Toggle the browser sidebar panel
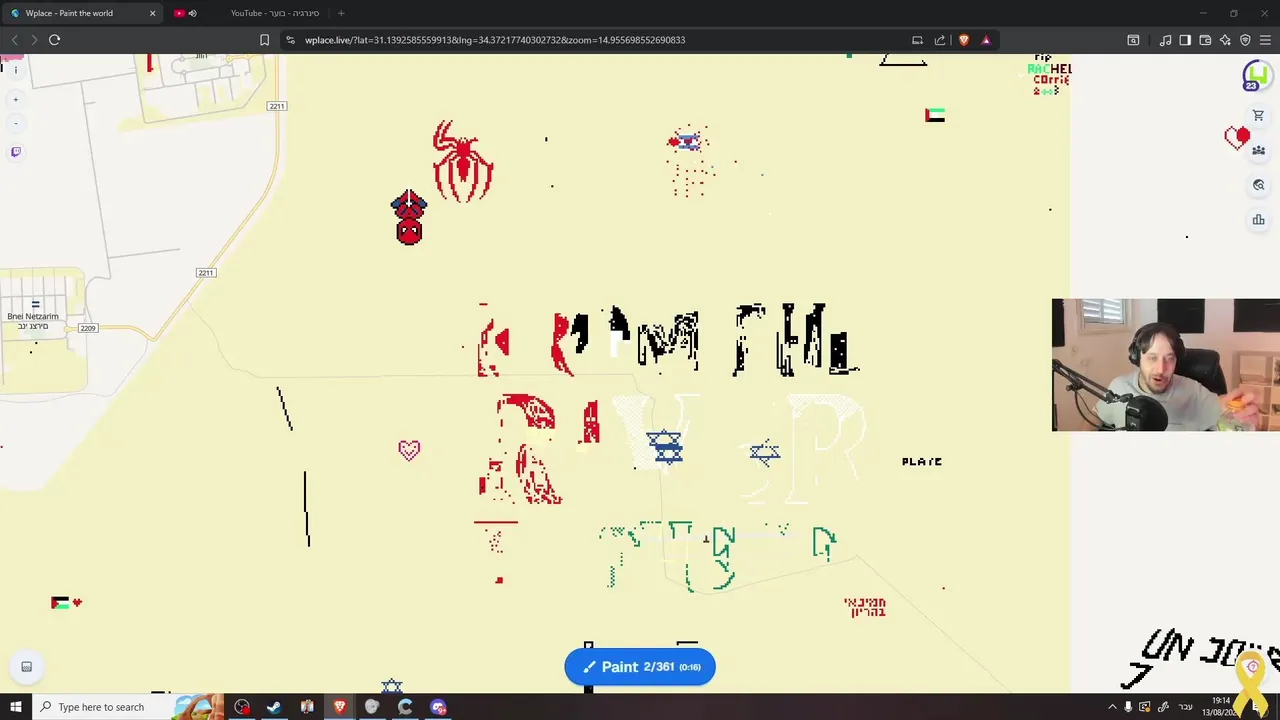 1185,40
